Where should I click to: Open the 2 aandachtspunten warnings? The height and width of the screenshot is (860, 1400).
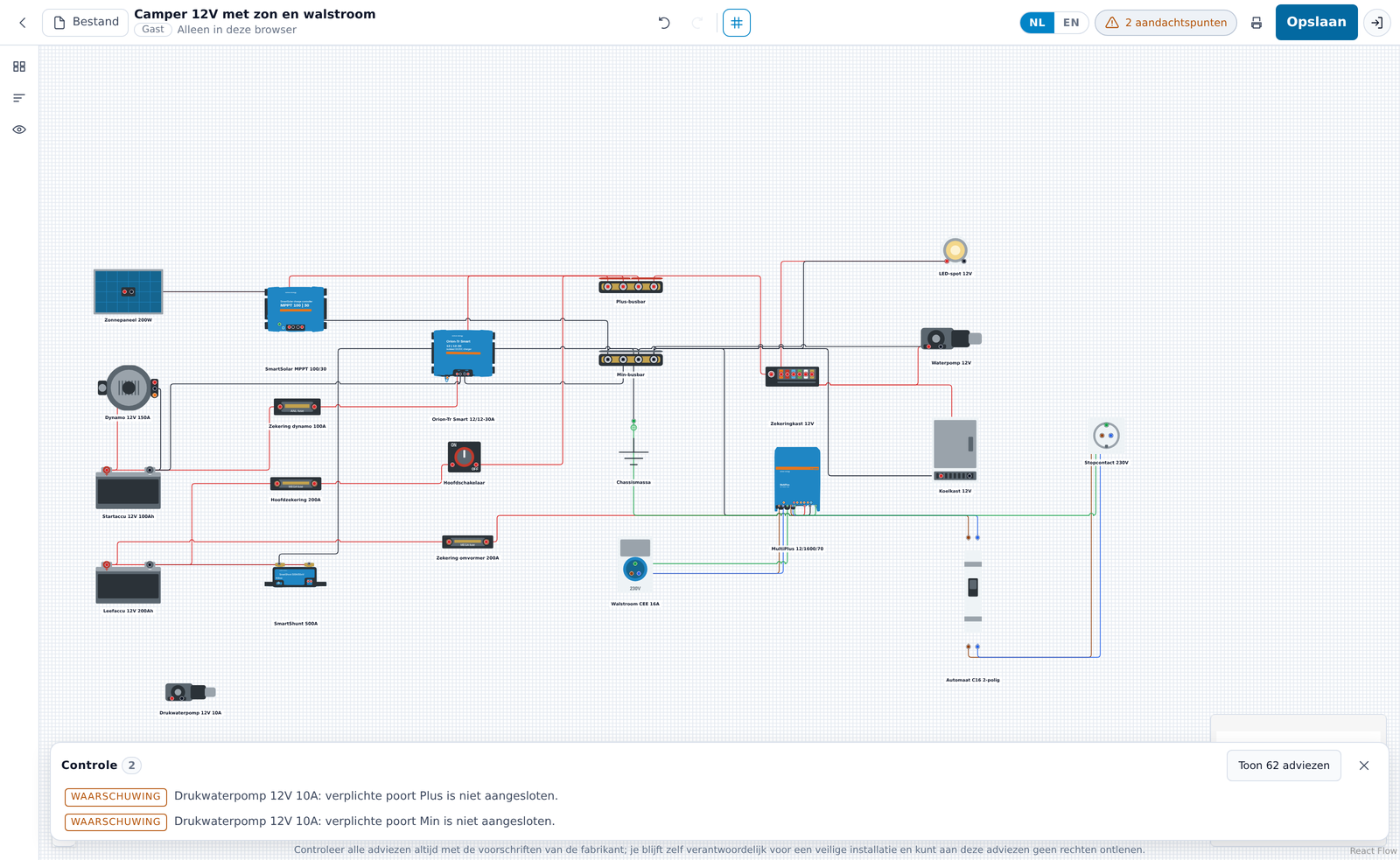pos(1165,23)
